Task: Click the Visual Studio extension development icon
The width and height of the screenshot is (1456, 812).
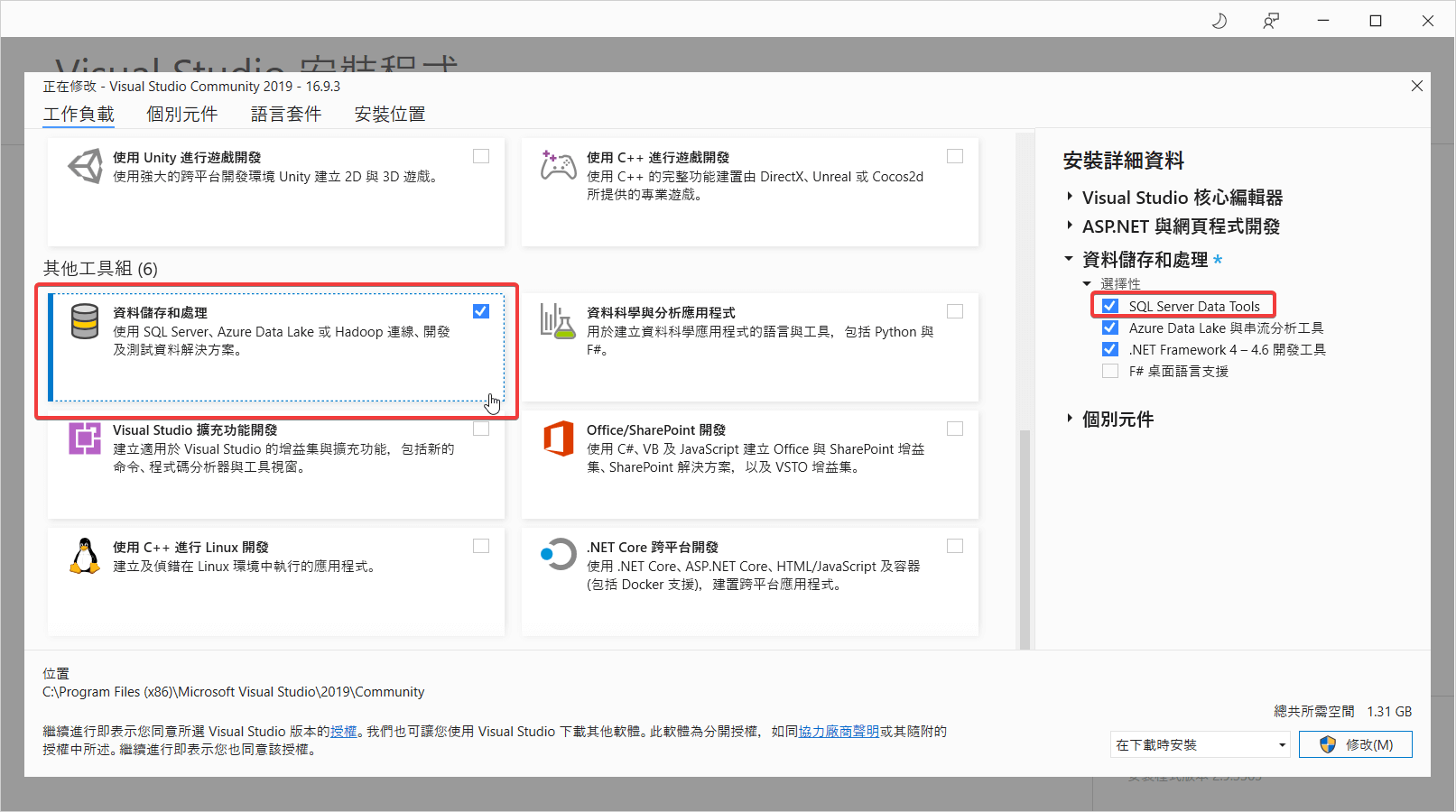Action: pos(85,438)
